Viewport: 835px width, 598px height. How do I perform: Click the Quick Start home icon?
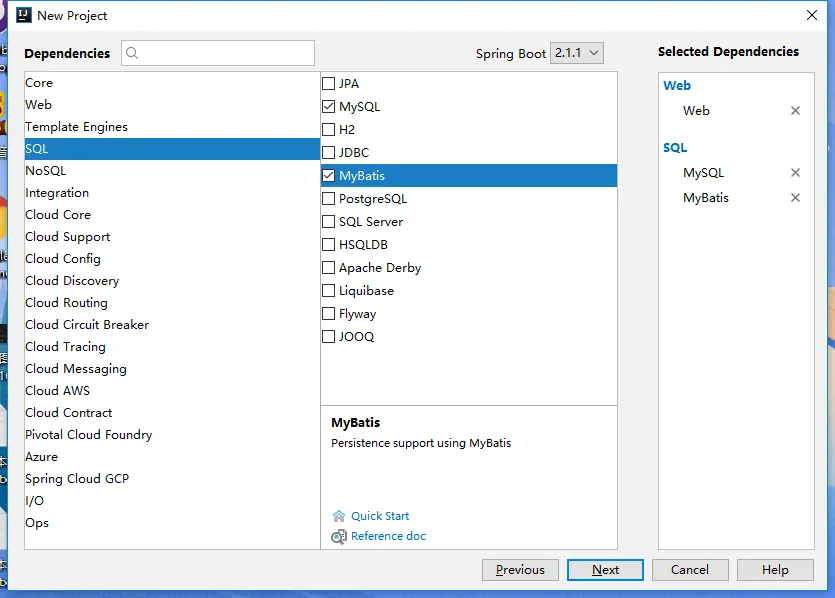pos(339,516)
